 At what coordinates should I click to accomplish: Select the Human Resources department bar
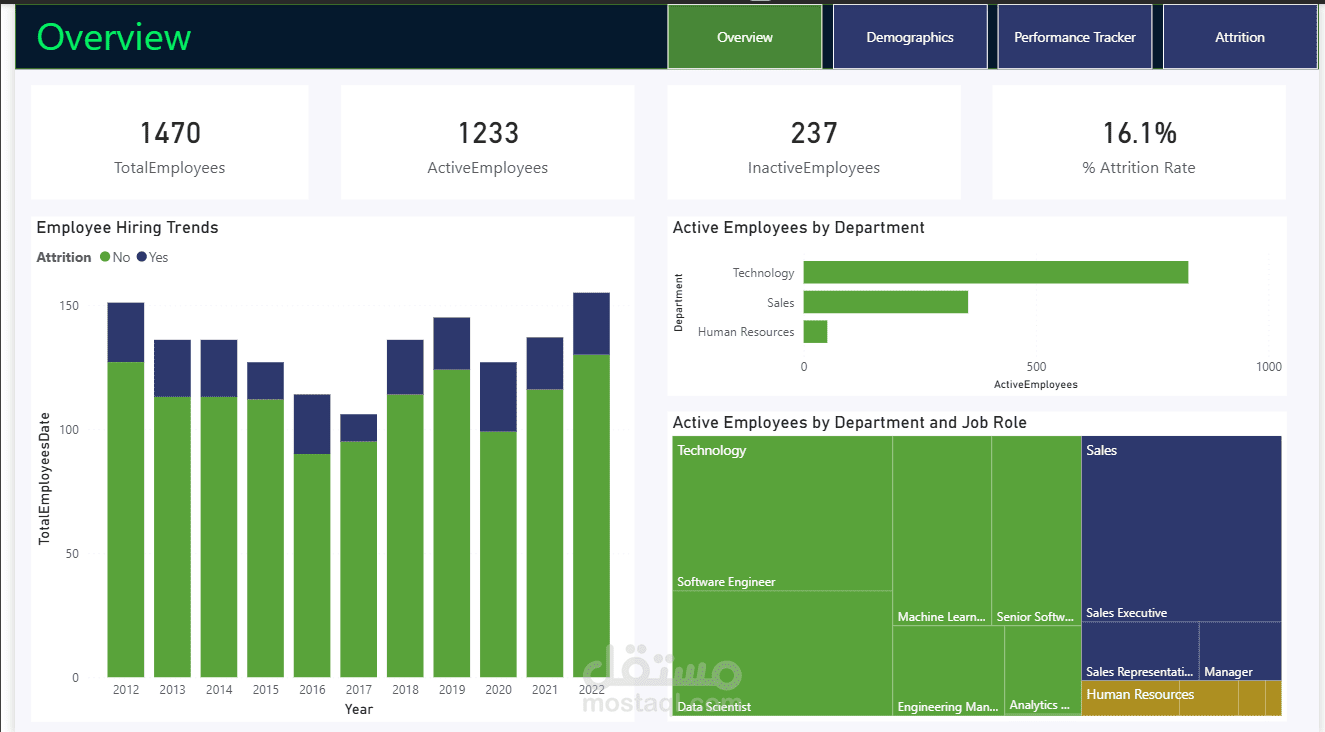tap(815, 332)
